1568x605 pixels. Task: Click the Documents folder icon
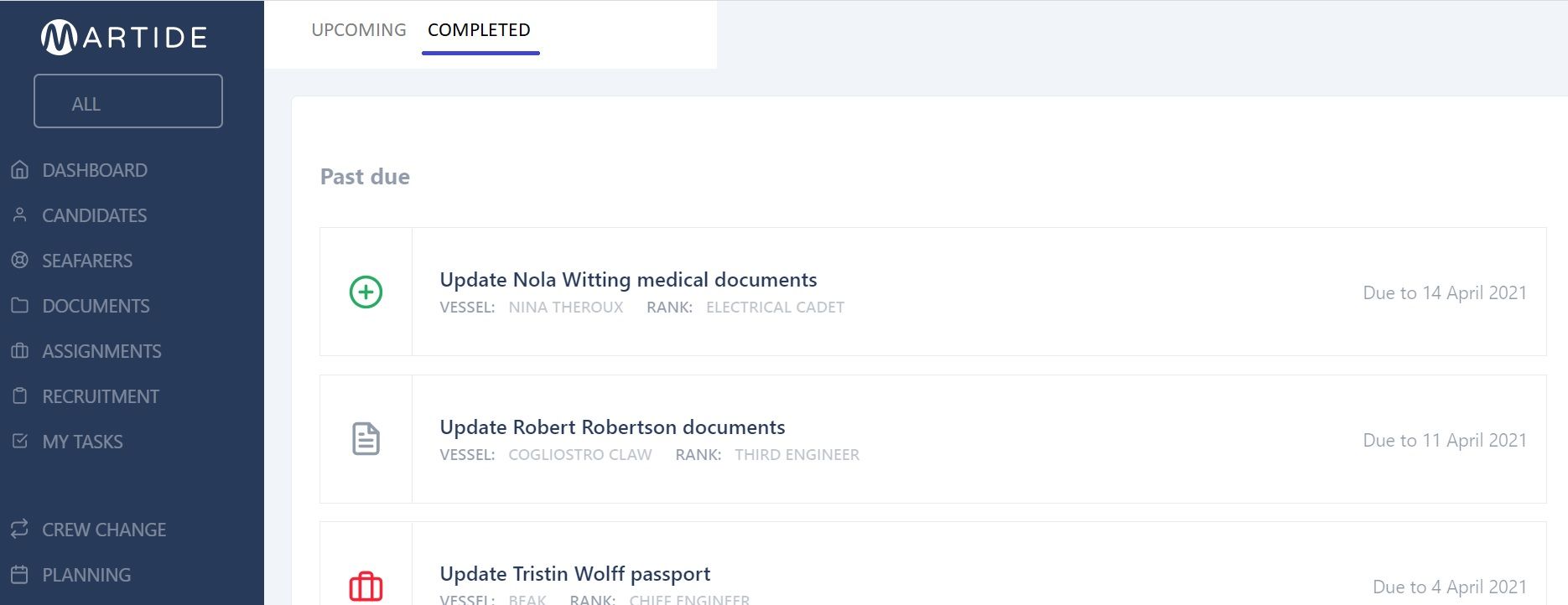tap(20, 306)
